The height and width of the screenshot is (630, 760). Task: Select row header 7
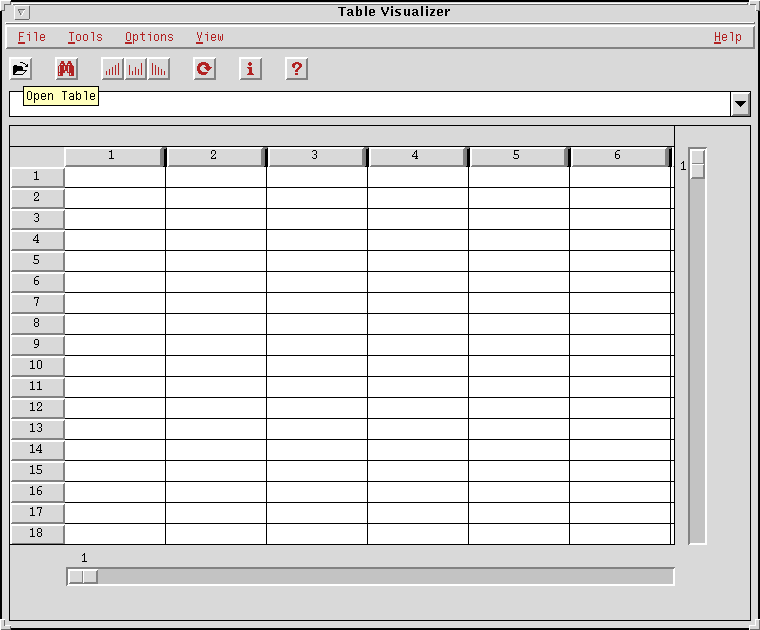point(37,303)
